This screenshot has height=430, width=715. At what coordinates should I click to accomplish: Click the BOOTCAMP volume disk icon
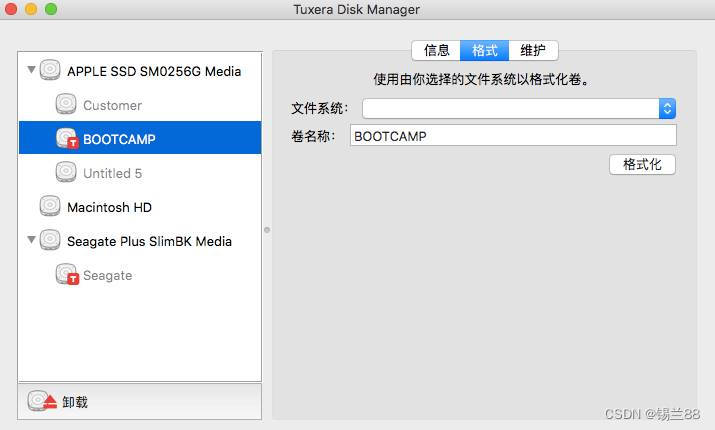pos(67,138)
